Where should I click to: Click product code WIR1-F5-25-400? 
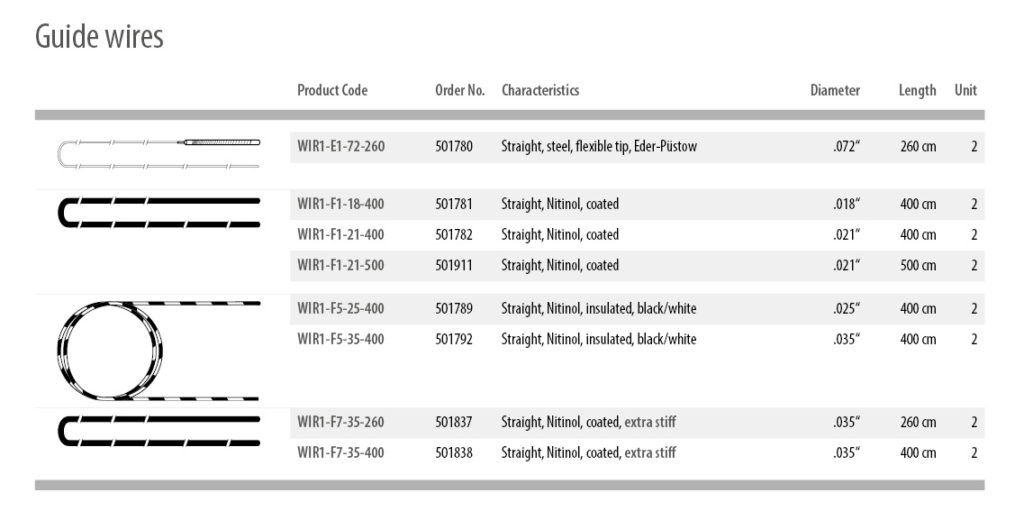point(341,308)
